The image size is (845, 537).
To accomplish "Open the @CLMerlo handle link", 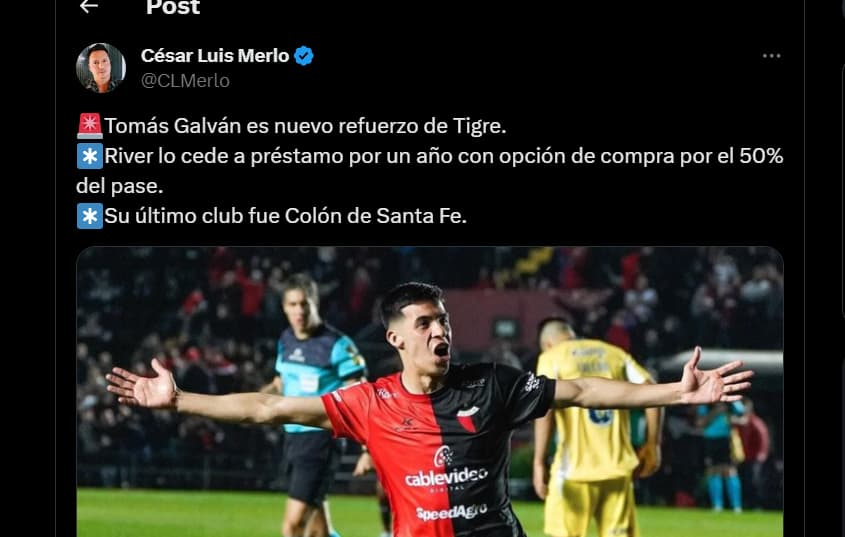I will [185, 80].
